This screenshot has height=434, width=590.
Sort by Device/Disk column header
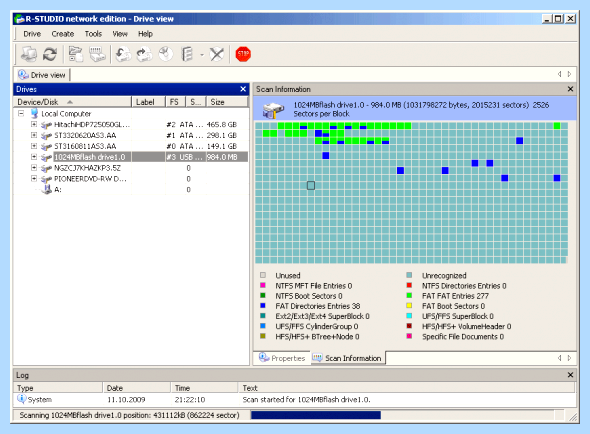(x=73, y=102)
